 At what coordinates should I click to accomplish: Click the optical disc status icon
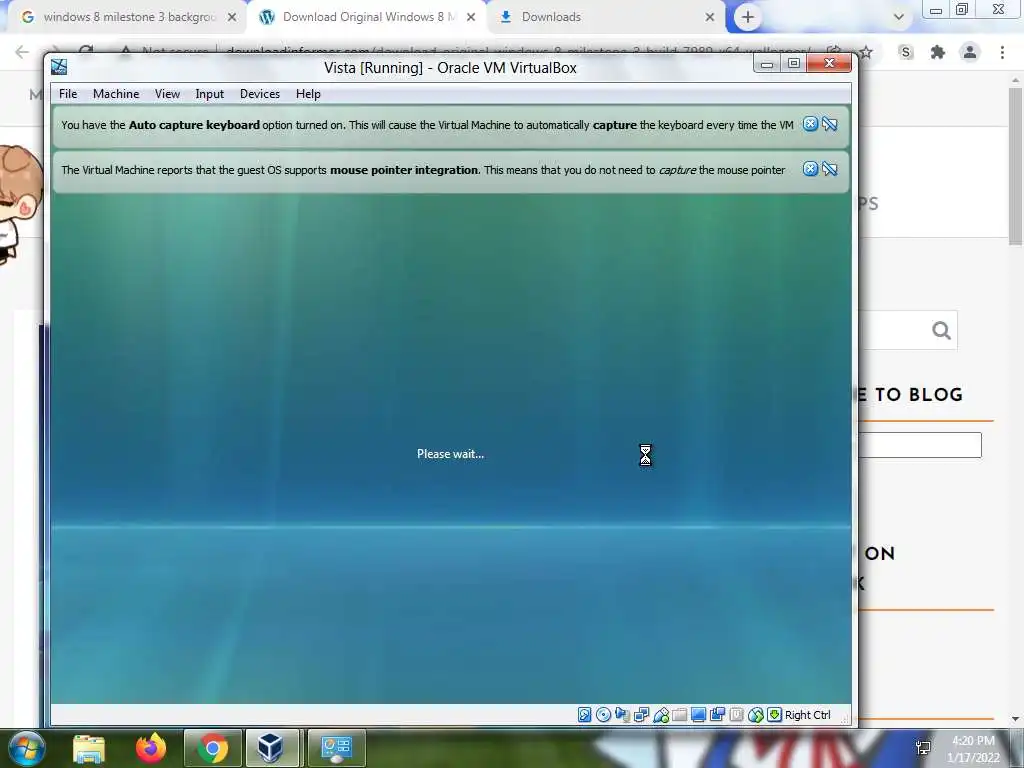point(603,715)
